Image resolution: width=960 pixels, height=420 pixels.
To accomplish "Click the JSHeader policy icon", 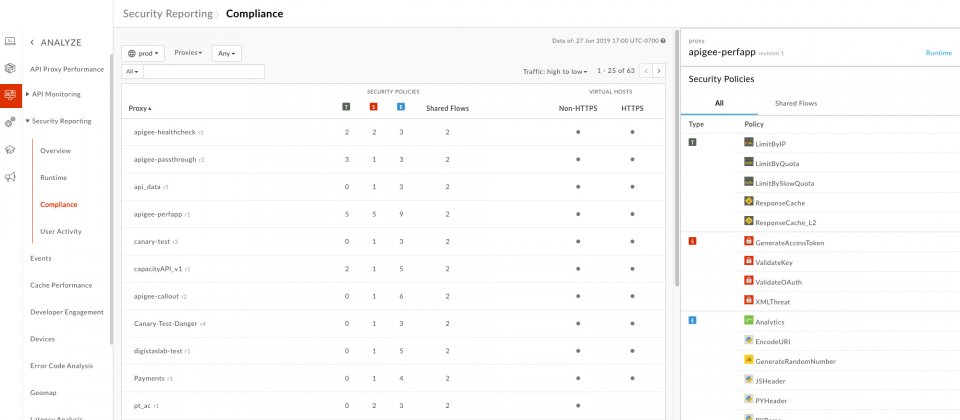I will point(748,380).
